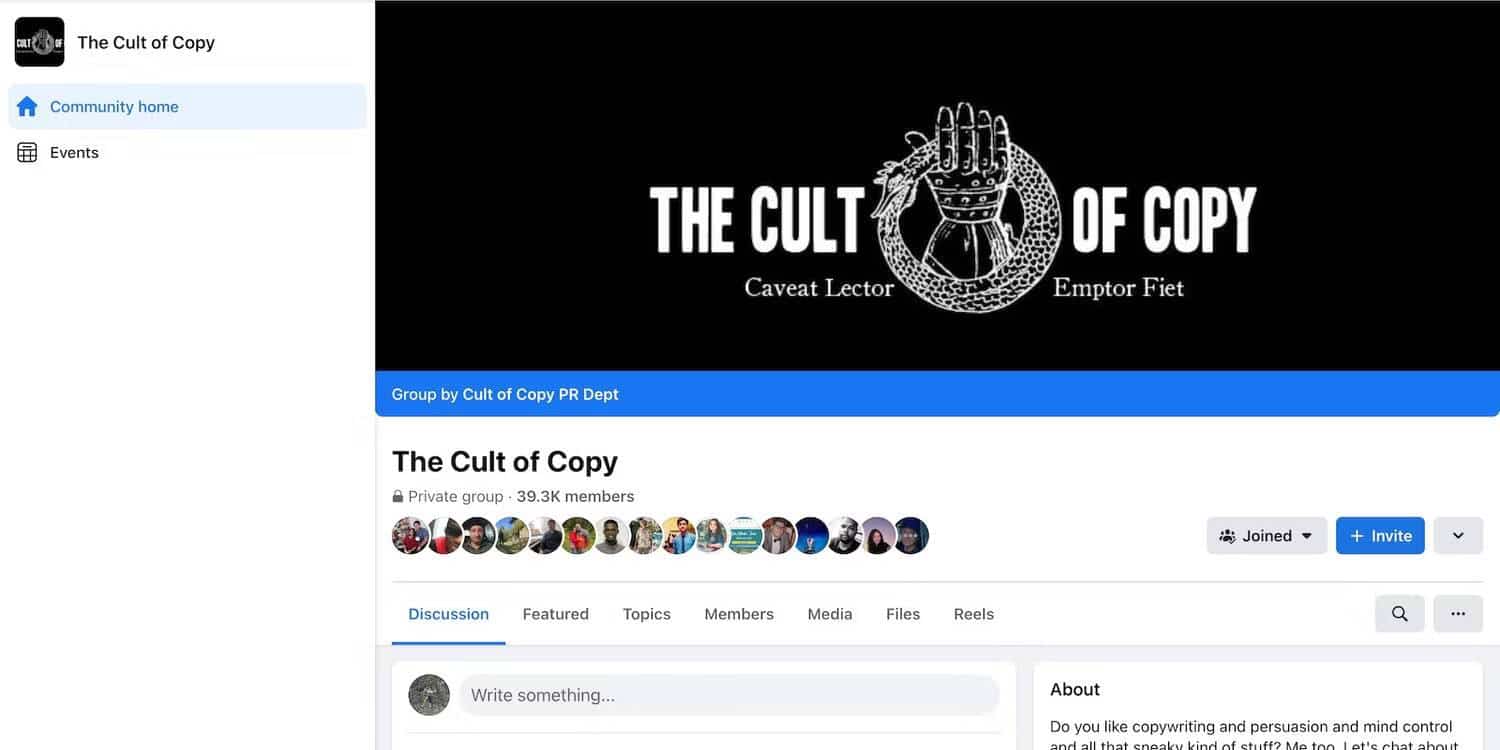Click the Invite button
This screenshot has width=1500, height=750.
[x=1380, y=536]
